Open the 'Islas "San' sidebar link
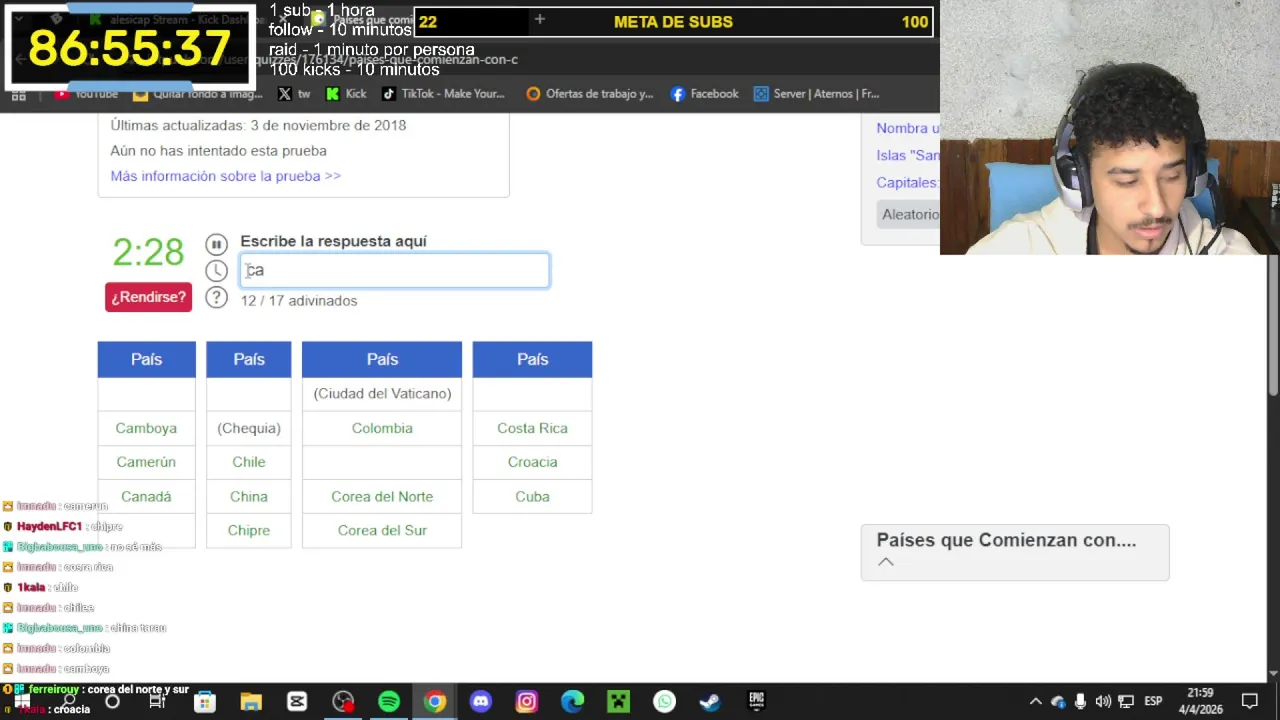The image size is (1280, 720). tap(908, 155)
